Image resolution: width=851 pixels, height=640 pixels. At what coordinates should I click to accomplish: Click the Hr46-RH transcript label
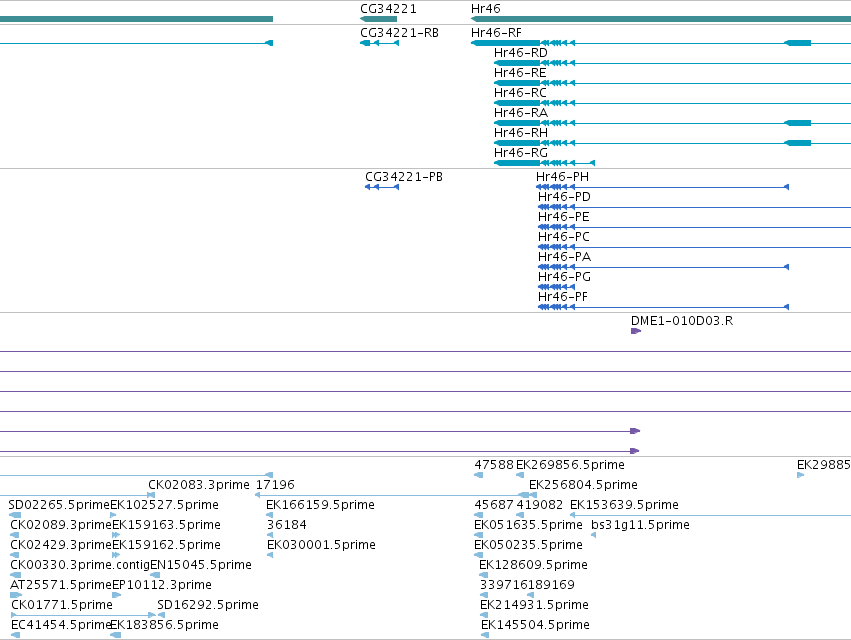[520, 133]
